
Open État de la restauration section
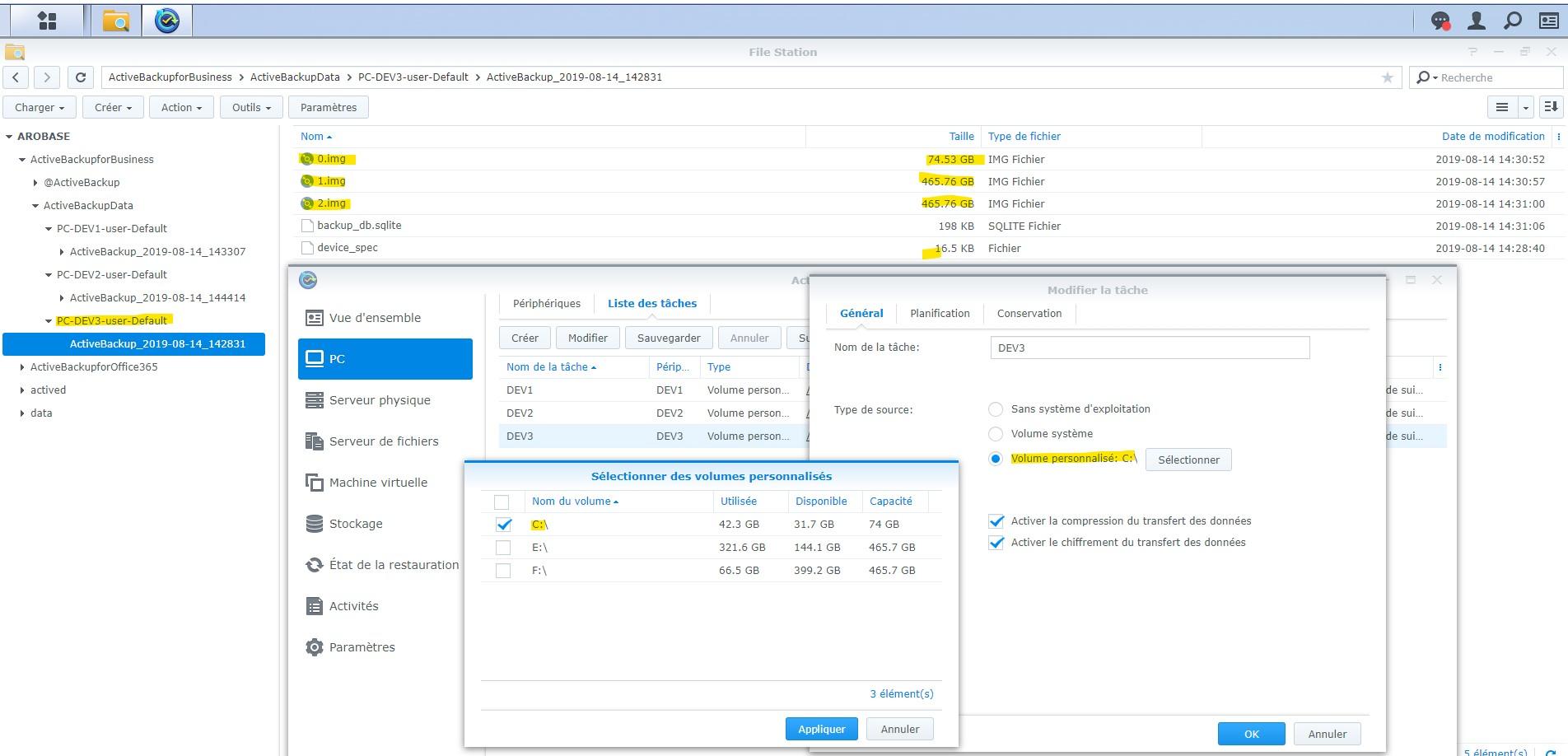click(x=385, y=565)
